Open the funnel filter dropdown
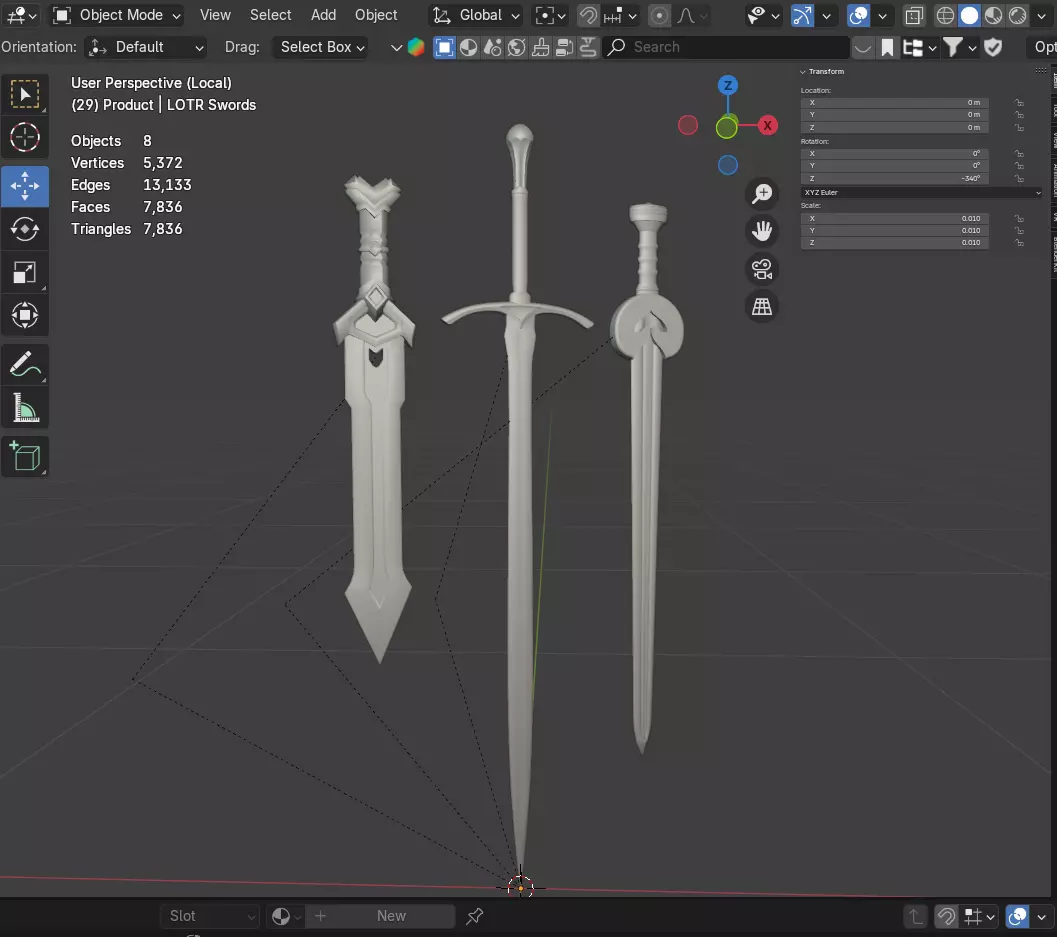 pyautogui.click(x=960, y=47)
